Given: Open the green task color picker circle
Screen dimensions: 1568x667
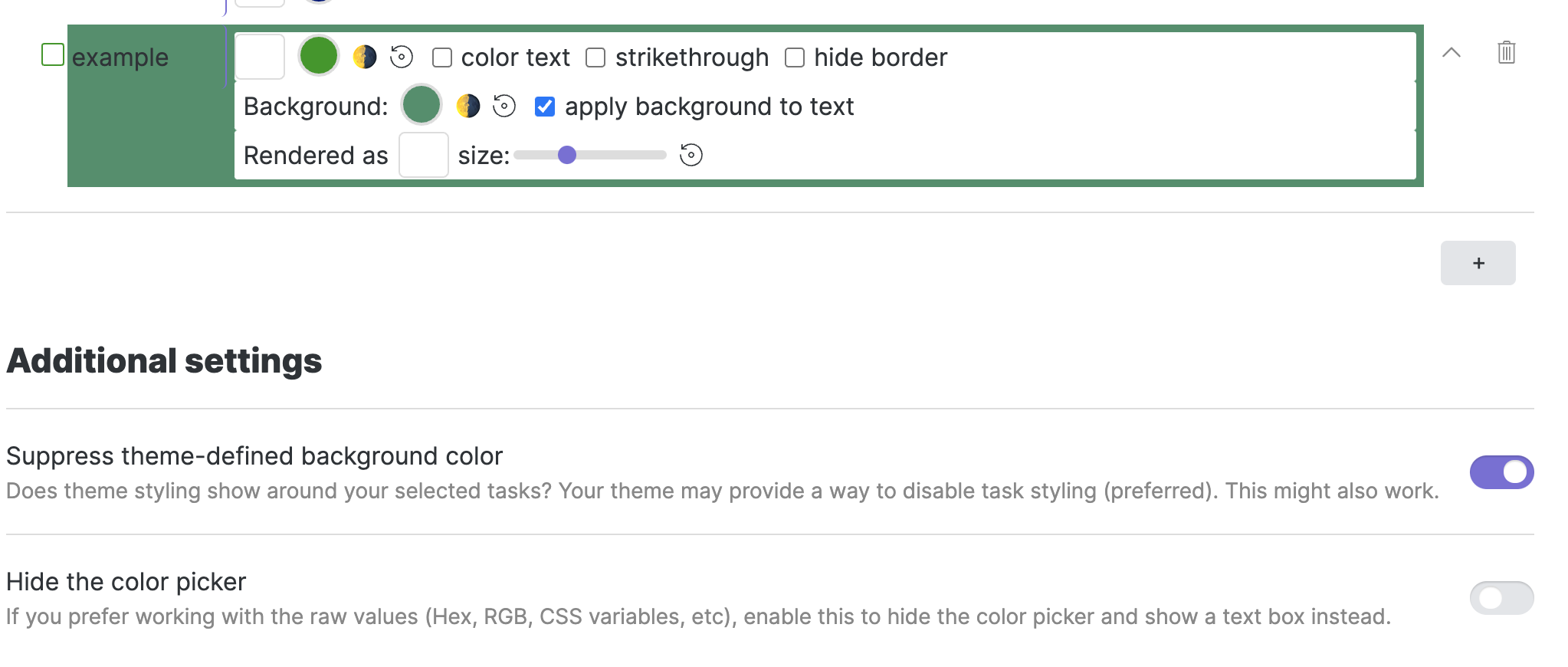Looking at the screenshot, I should (x=317, y=55).
